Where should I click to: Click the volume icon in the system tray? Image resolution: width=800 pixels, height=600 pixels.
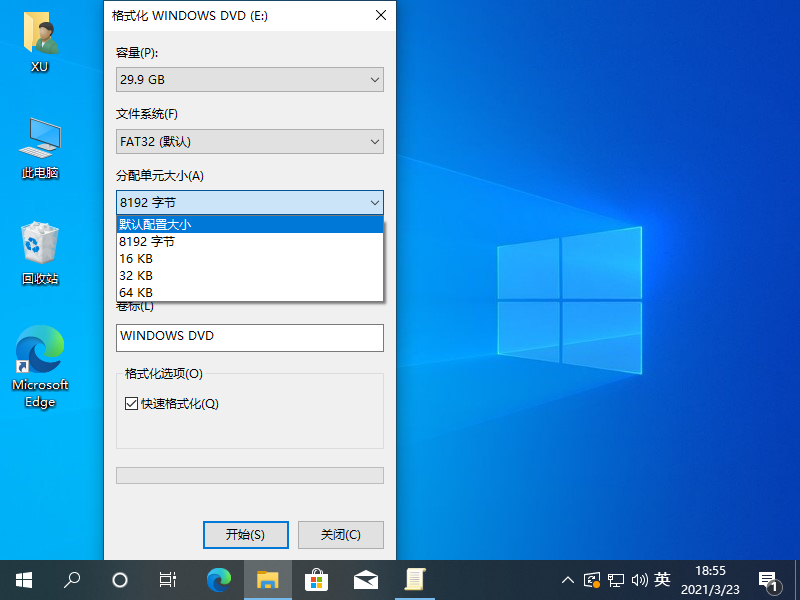(641, 579)
